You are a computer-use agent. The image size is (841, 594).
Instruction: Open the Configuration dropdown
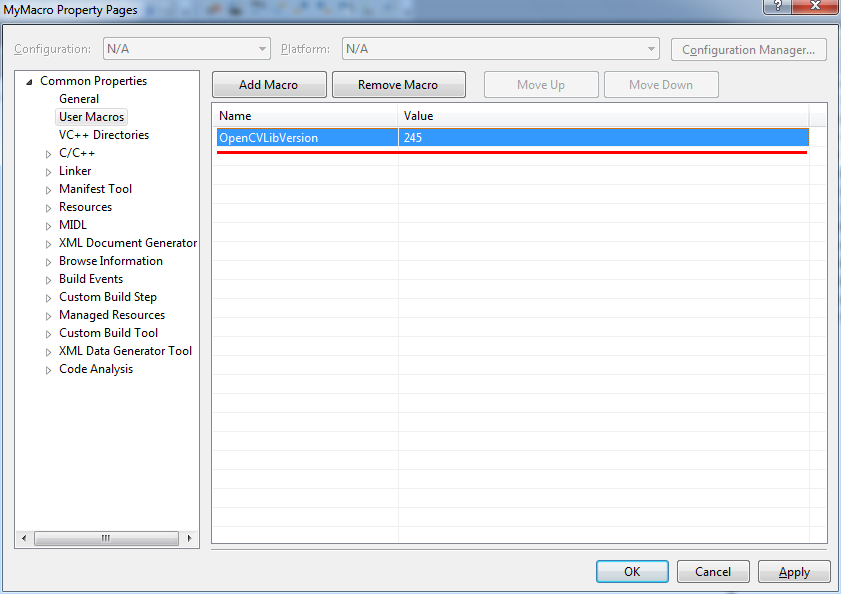click(x=187, y=49)
